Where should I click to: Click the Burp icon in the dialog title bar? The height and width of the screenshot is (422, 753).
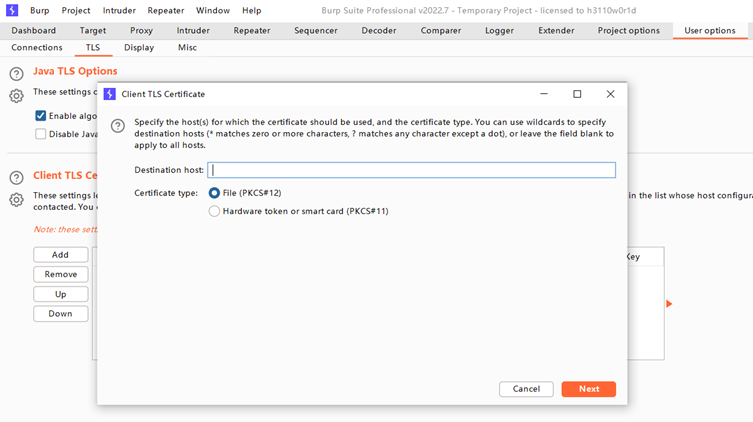tap(109, 94)
